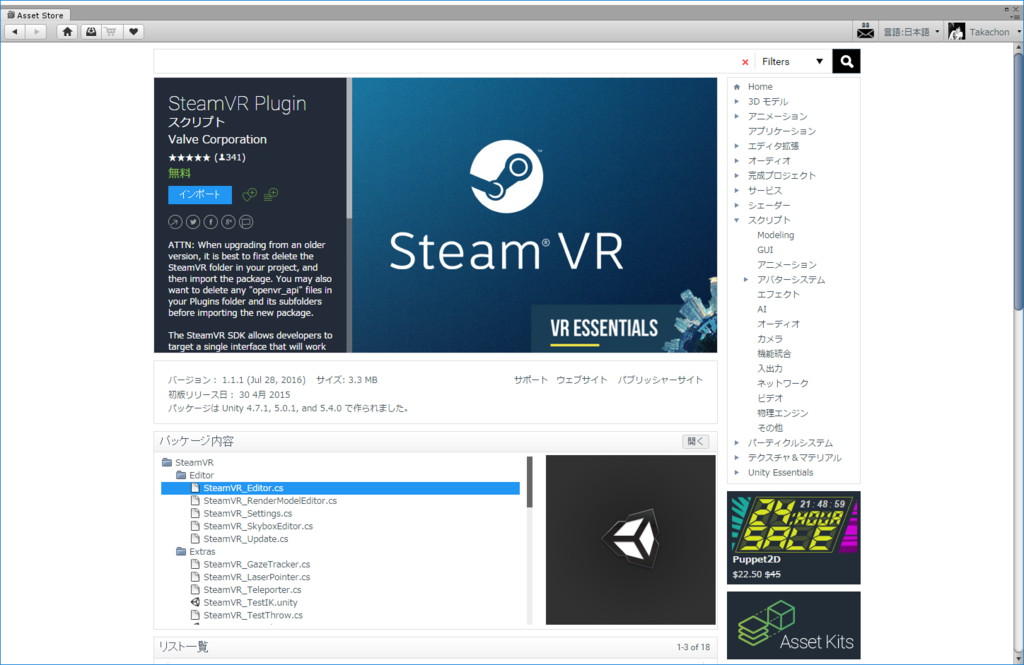Open the ウェブサイト link
Screen dimensions: 1024x665
tap(581, 380)
